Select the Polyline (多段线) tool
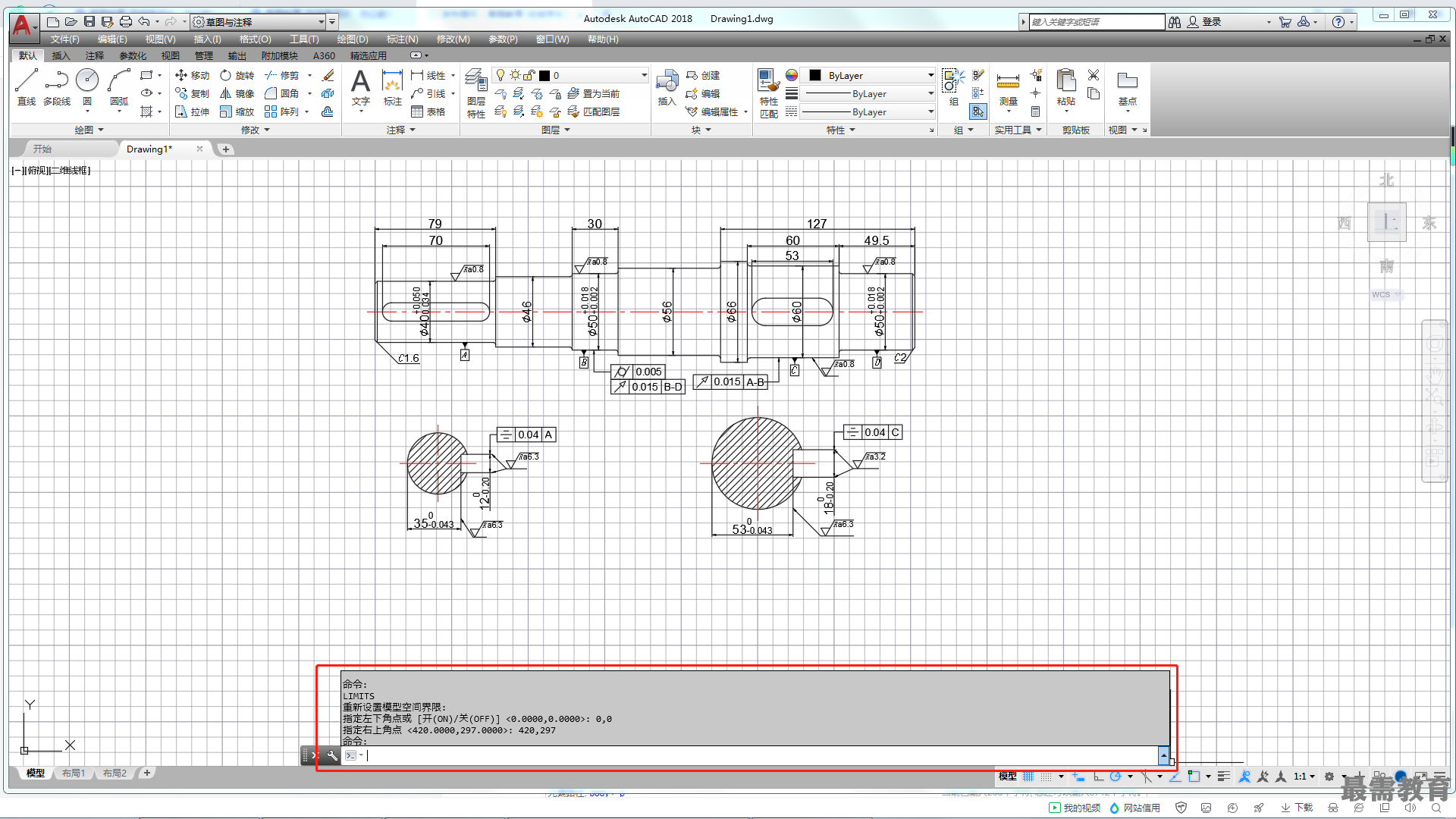The width and height of the screenshot is (1456, 819). [57, 87]
